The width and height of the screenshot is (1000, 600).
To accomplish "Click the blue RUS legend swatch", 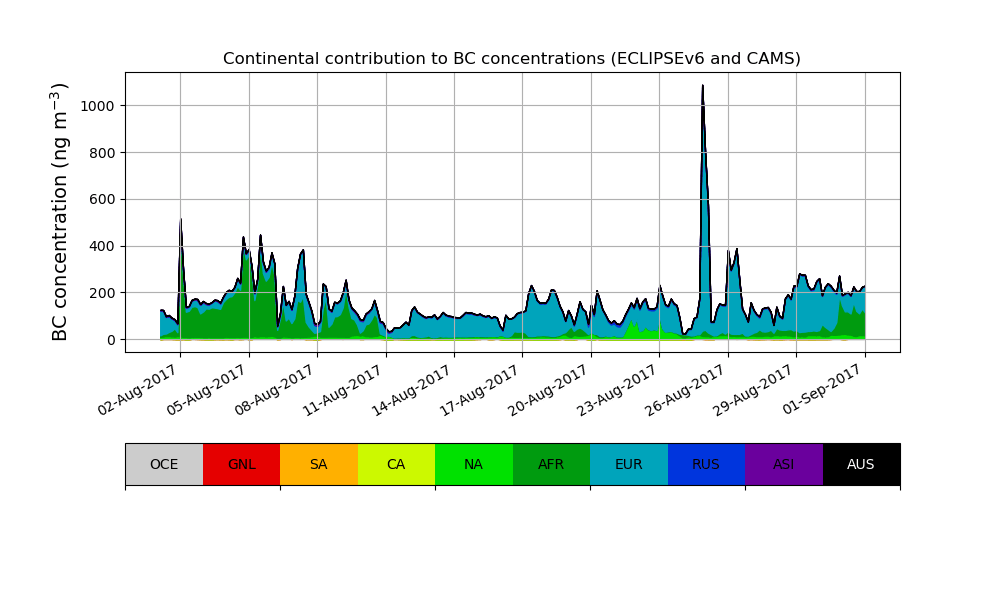I will click(706, 464).
